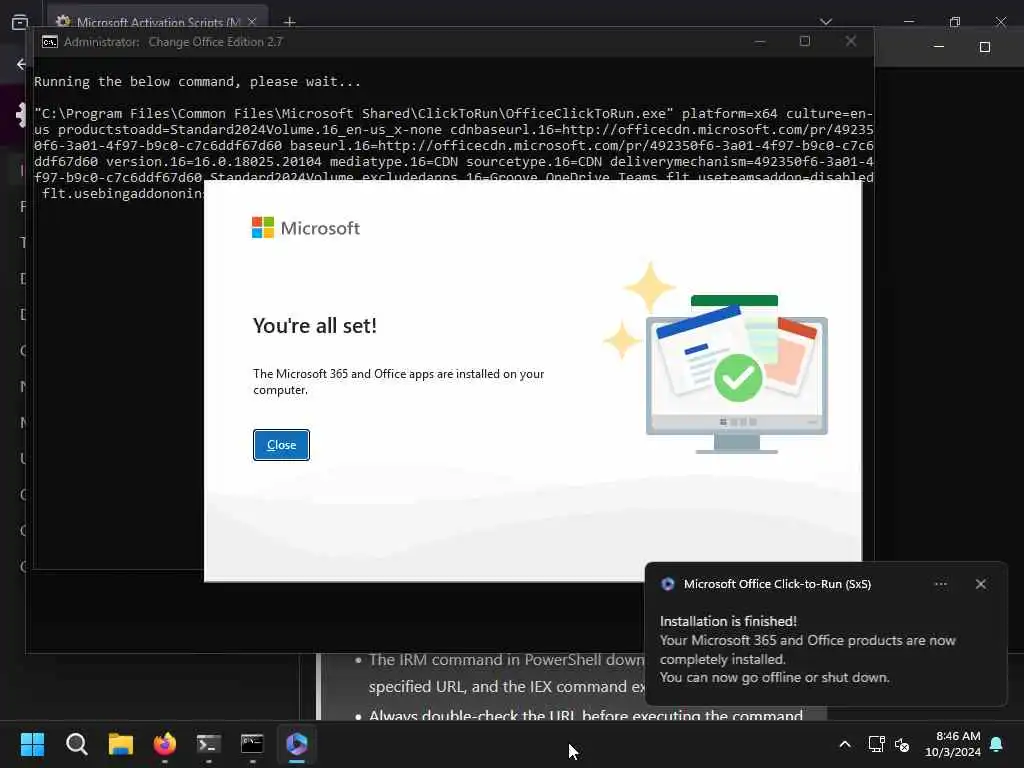Click the Close button in the Office installer

281,445
